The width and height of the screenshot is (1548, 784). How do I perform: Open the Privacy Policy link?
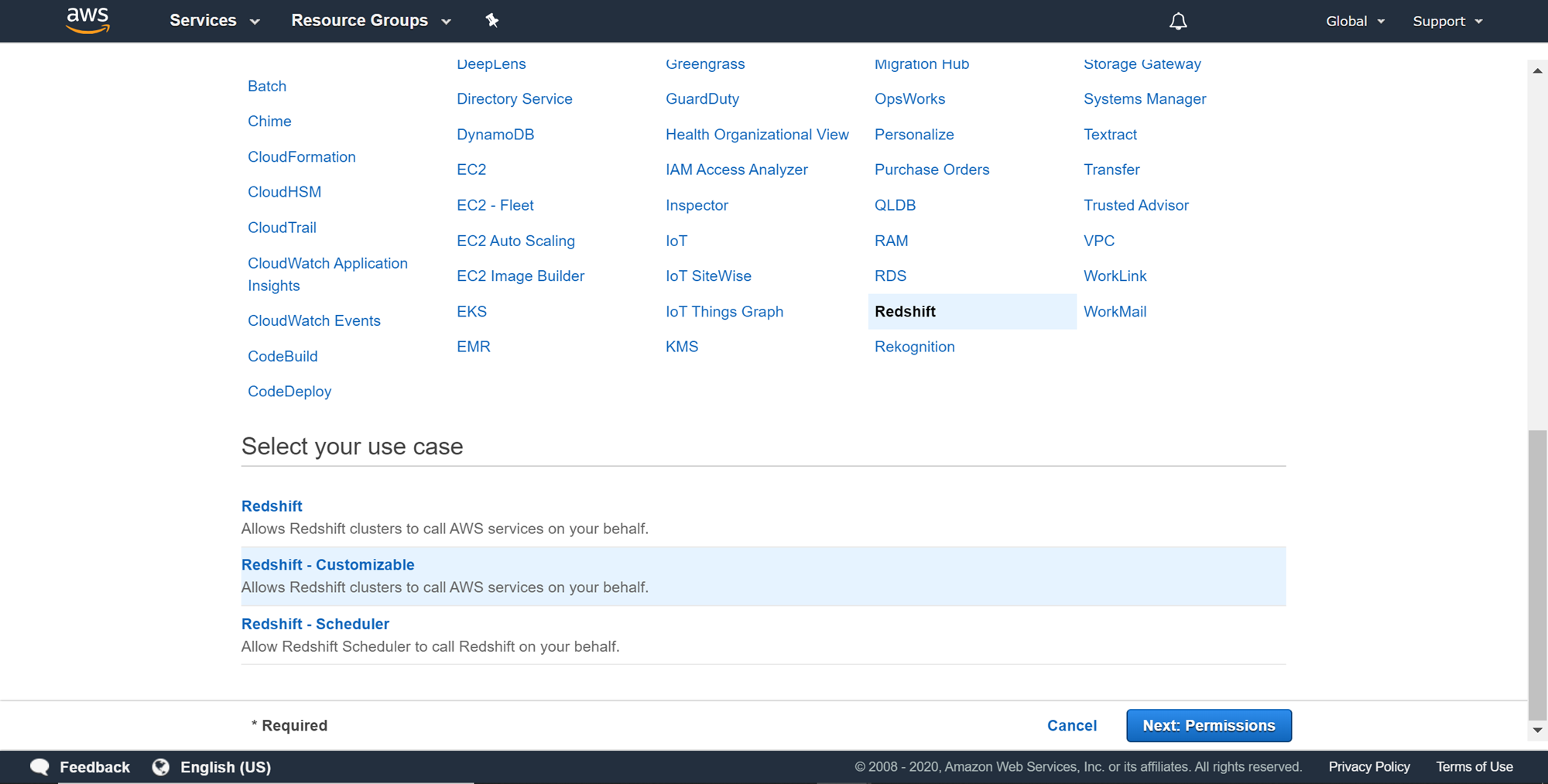click(1368, 767)
